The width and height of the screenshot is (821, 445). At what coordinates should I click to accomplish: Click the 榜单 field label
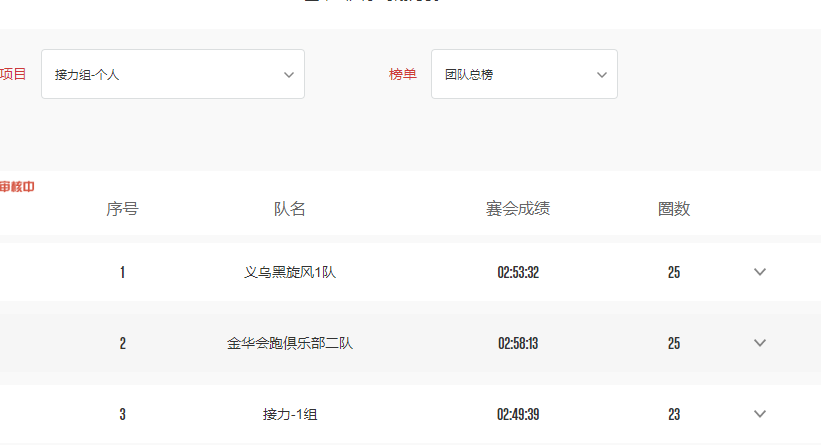(403, 74)
